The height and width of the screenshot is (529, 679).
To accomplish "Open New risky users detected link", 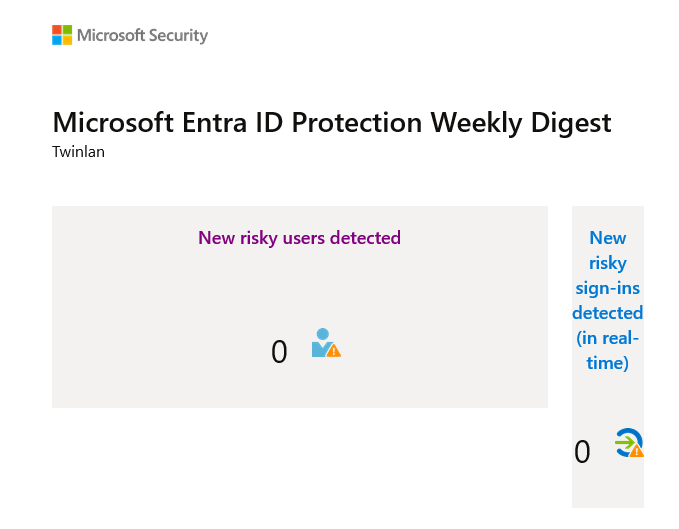I will 299,238.
